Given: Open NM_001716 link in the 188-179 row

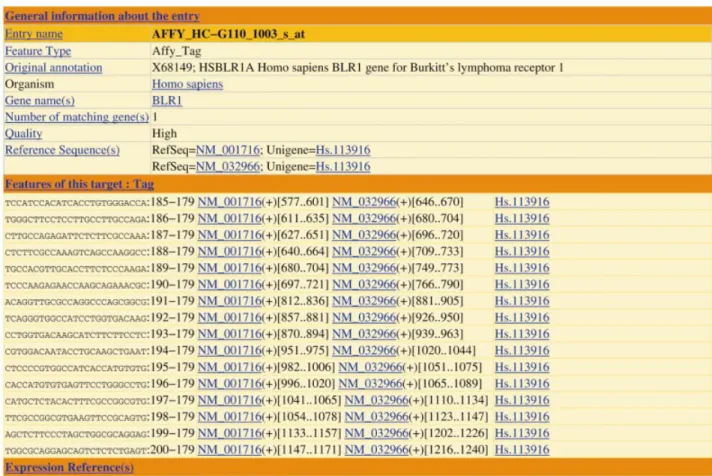Looking at the screenshot, I should [230, 251].
